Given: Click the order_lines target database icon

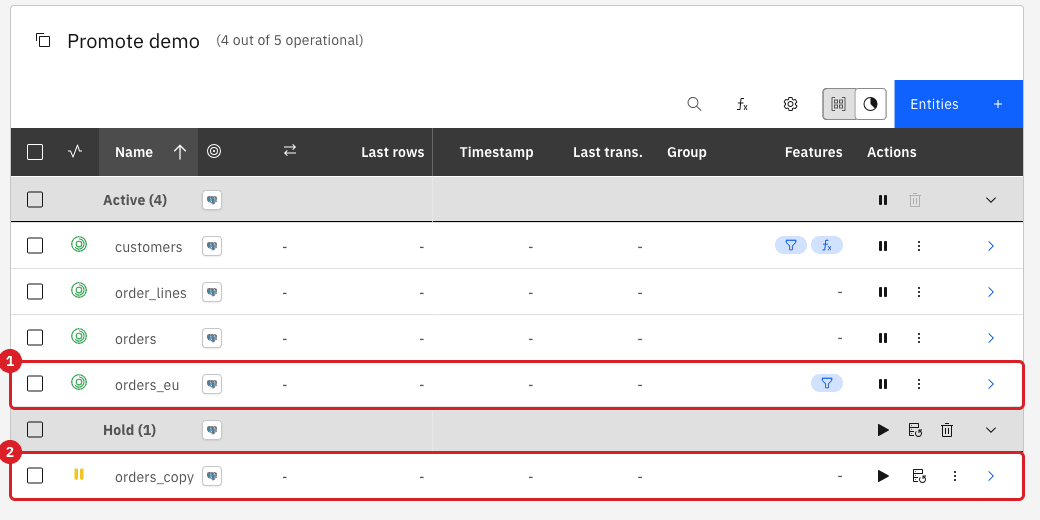Looking at the screenshot, I should pyautogui.click(x=212, y=292).
